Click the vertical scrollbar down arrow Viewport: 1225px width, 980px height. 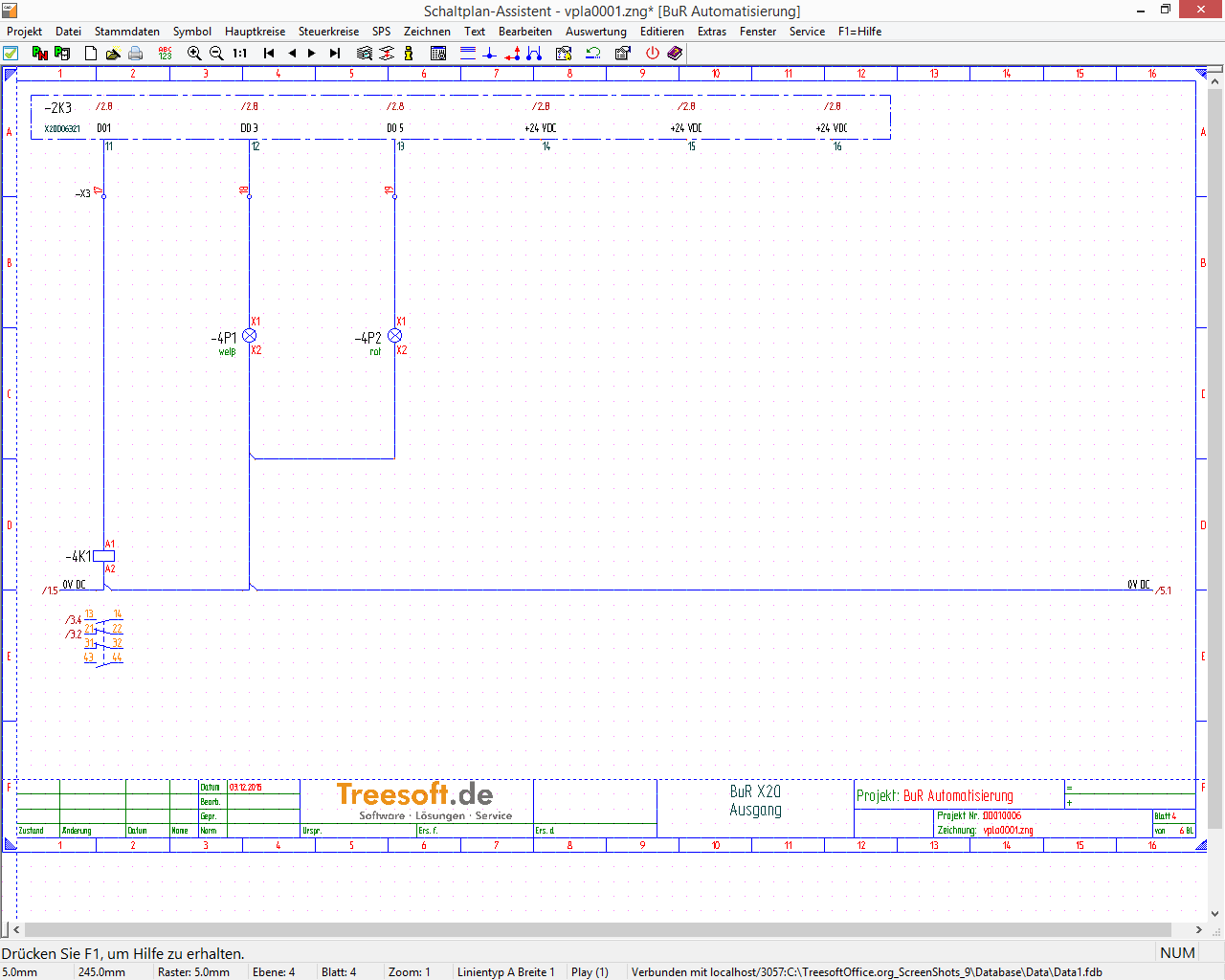click(1214, 914)
